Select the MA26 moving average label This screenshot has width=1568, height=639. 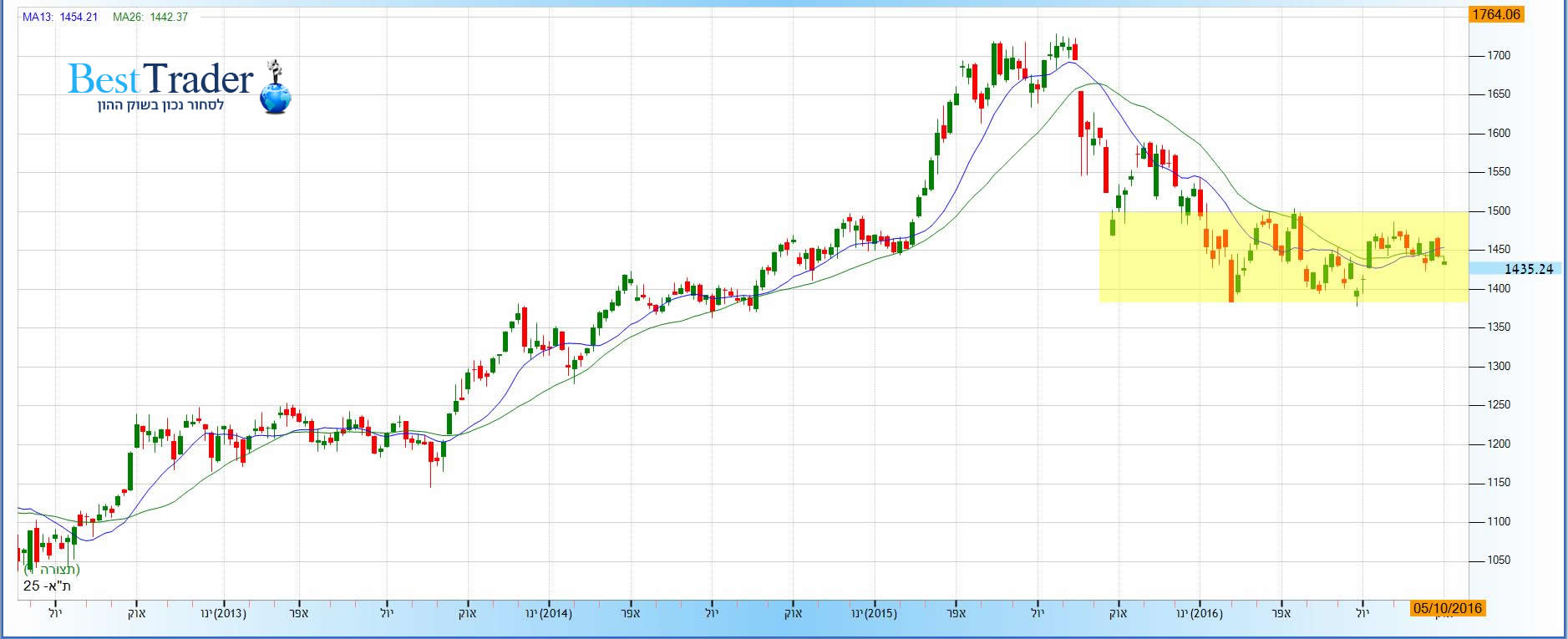150,17
